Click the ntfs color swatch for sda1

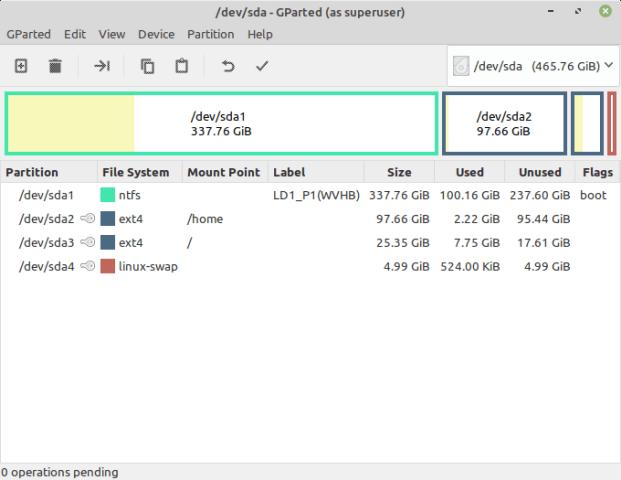(x=108, y=195)
